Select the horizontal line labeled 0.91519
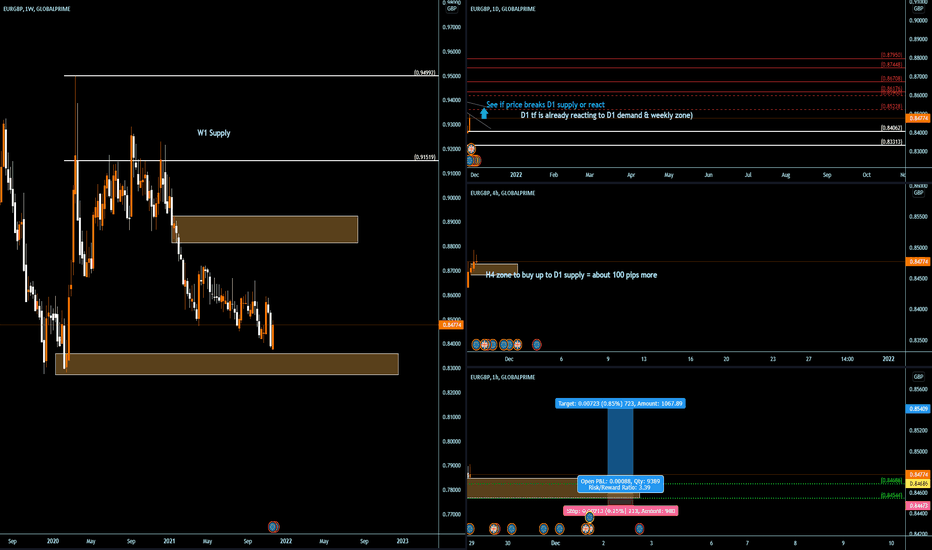Viewport: 932px width, 550px height. point(250,161)
